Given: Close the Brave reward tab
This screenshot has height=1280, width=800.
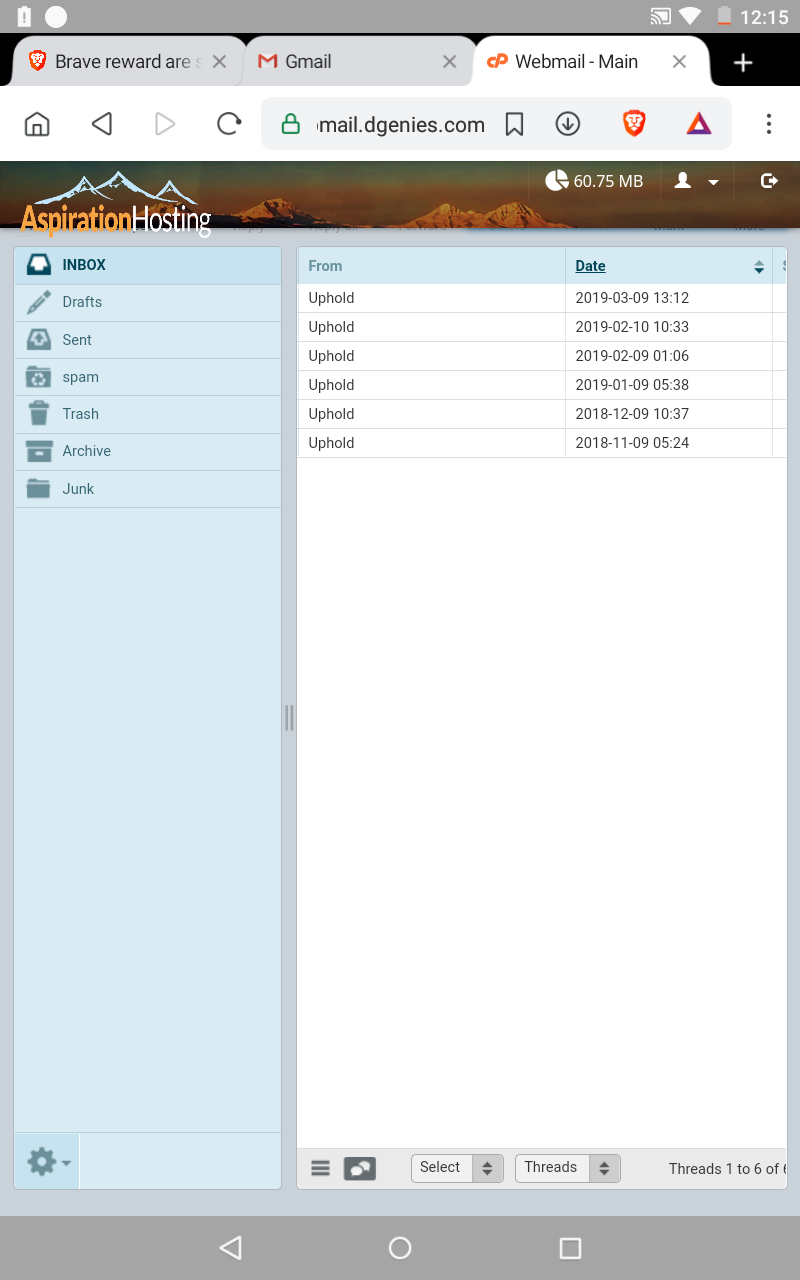Looking at the screenshot, I should click(x=219, y=62).
